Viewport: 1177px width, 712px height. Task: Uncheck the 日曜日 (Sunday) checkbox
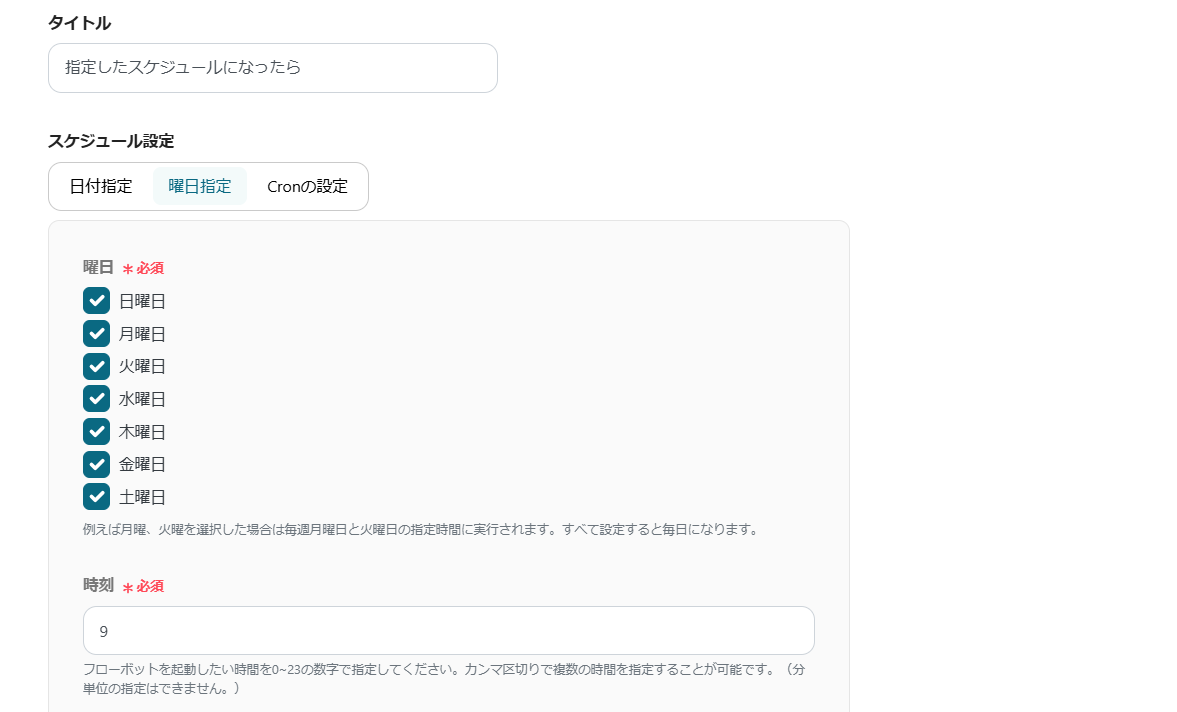(96, 300)
